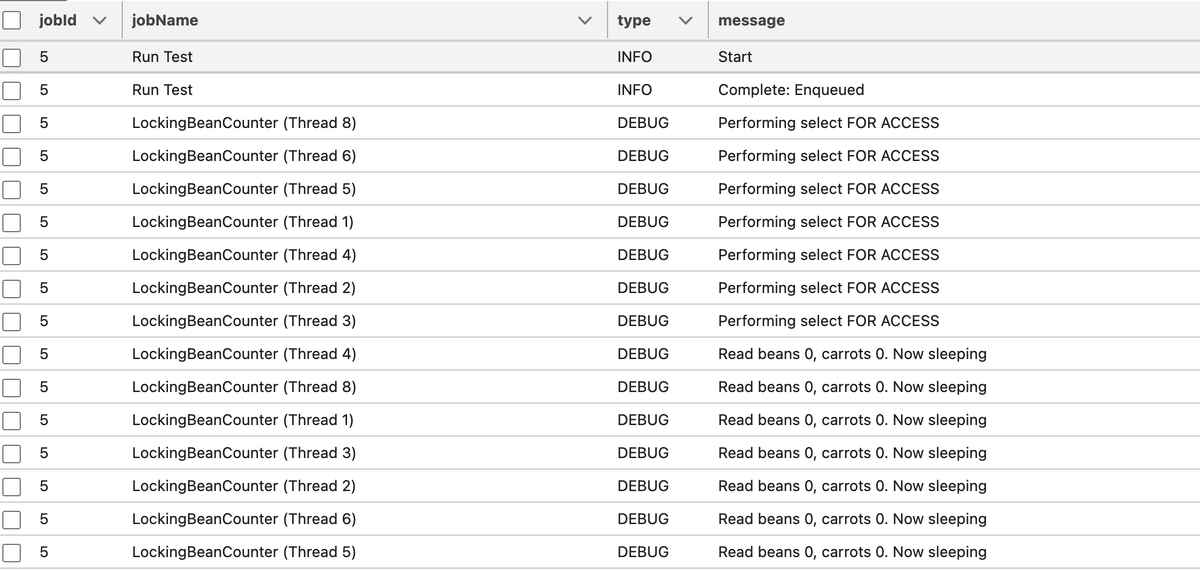Tick the checkbox for Thread 8 Performing select row
1200x571 pixels.
click(x=12, y=123)
